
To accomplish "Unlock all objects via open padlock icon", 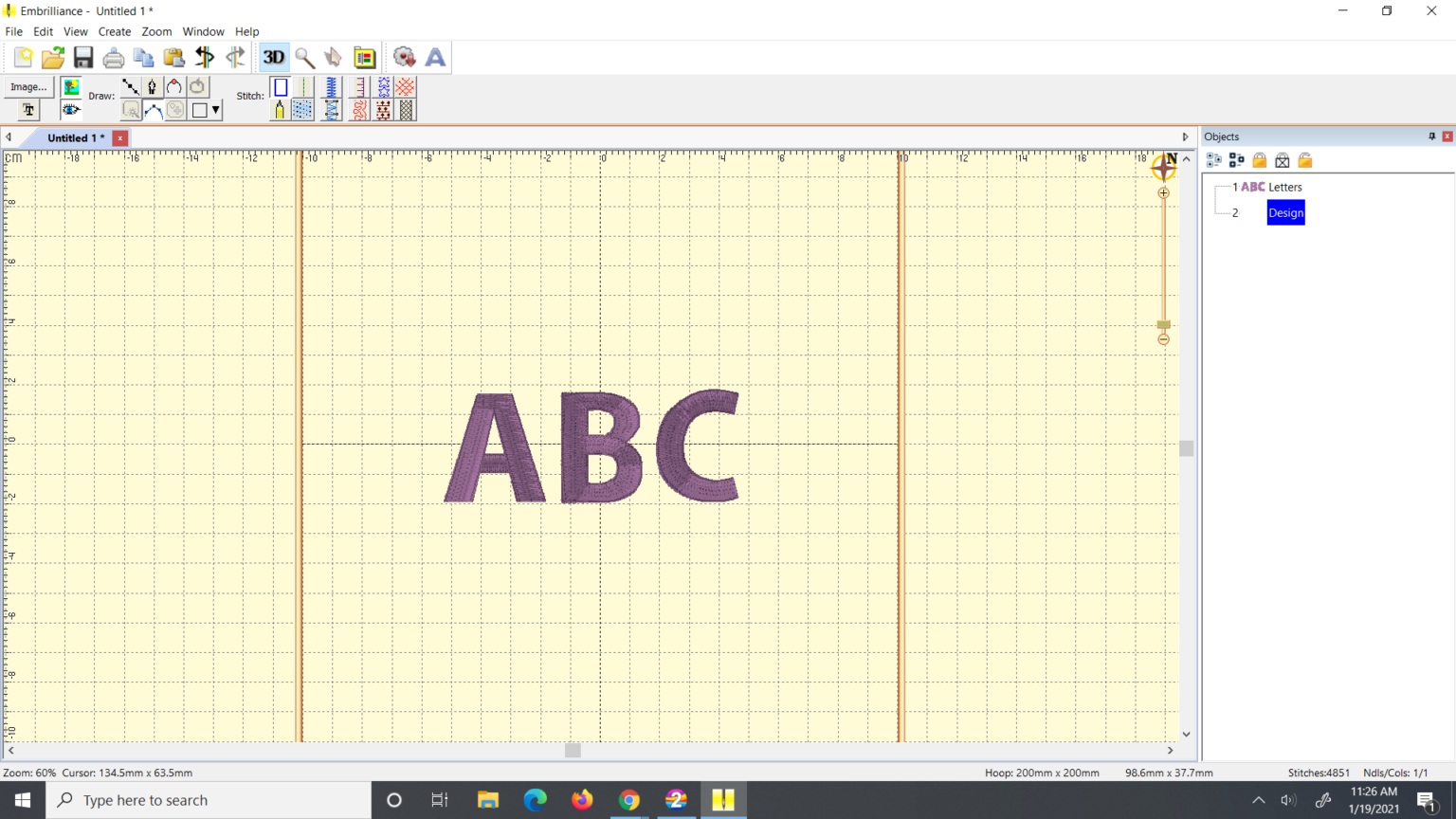I will 1304,159.
